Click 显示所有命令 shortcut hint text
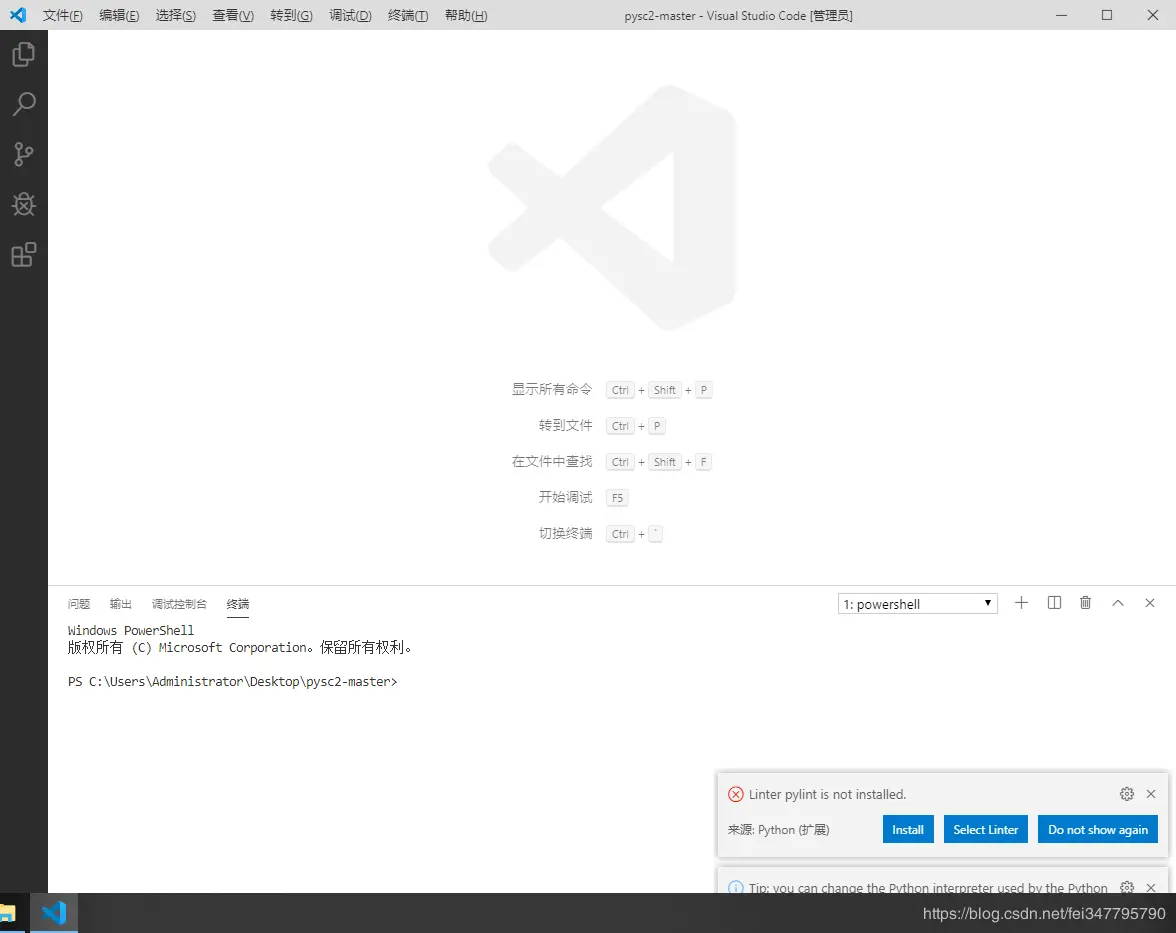The width and height of the screenshot is (1176, 933). click(552, 389)
